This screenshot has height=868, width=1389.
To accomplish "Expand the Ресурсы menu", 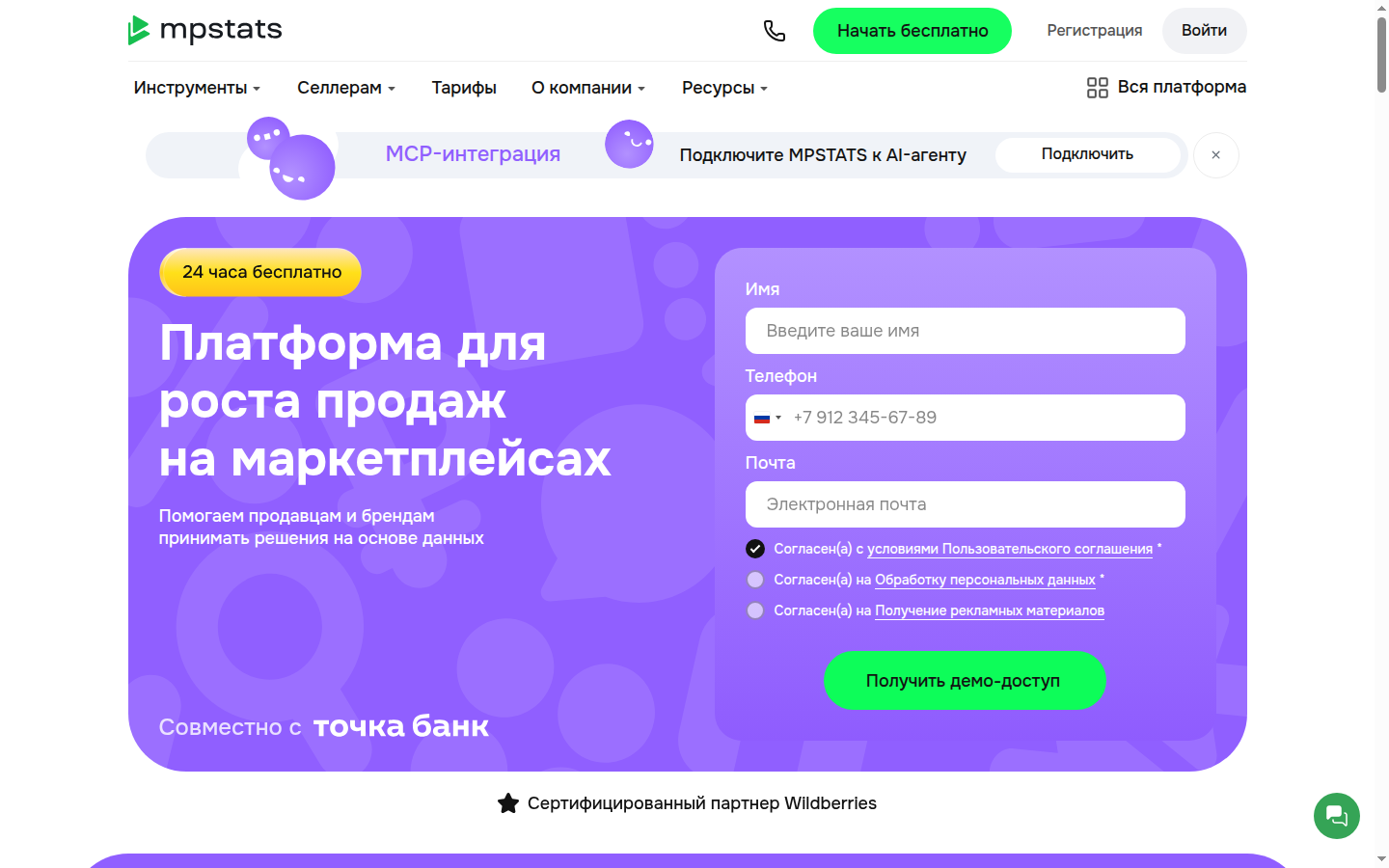I will click(724, 88).
